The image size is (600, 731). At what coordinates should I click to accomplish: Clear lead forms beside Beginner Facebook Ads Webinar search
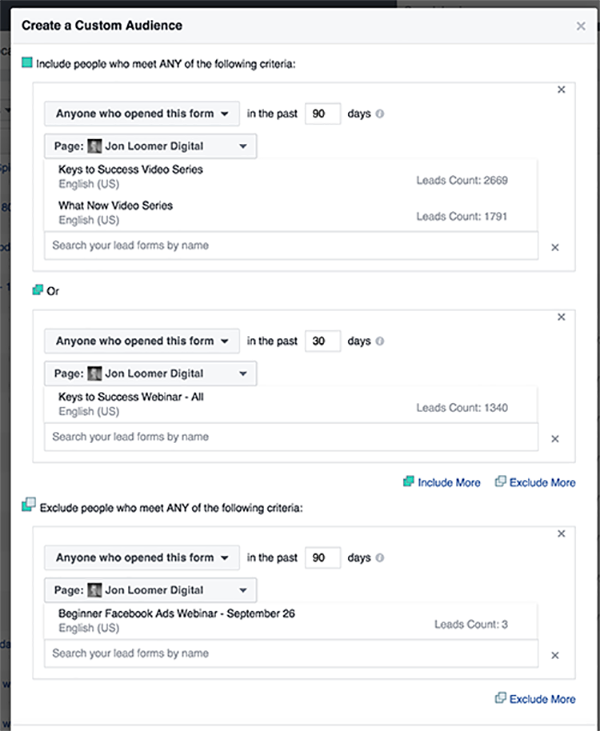555,655
